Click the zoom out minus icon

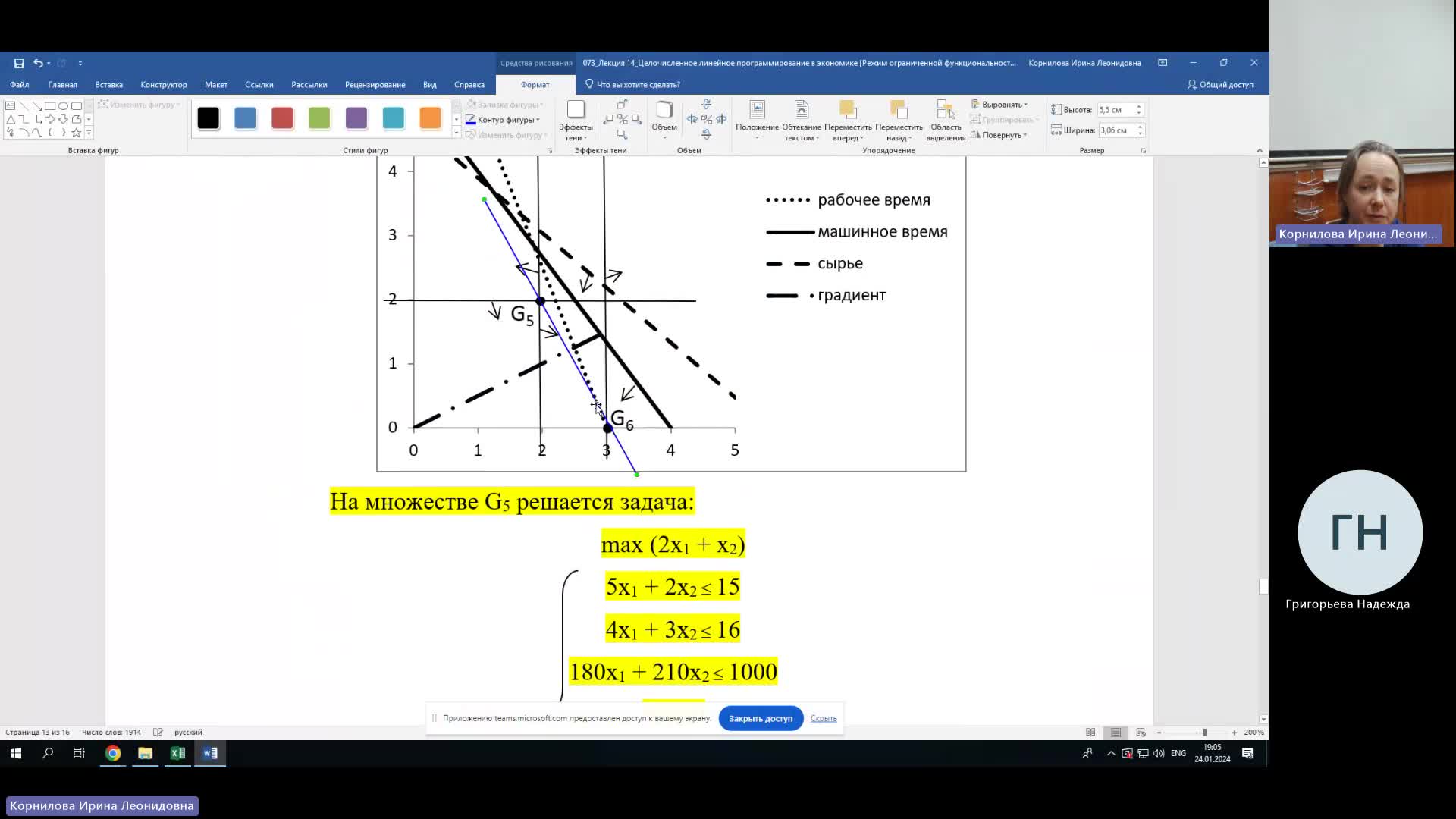pyautogui.click(x=1159, y=733)
